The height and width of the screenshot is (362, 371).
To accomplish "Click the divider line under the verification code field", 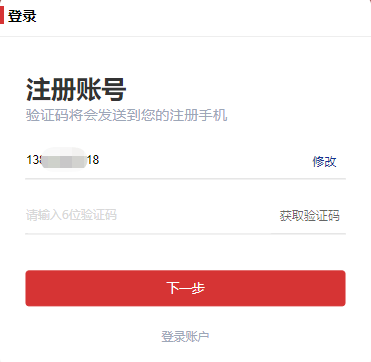I will point(185,234).
